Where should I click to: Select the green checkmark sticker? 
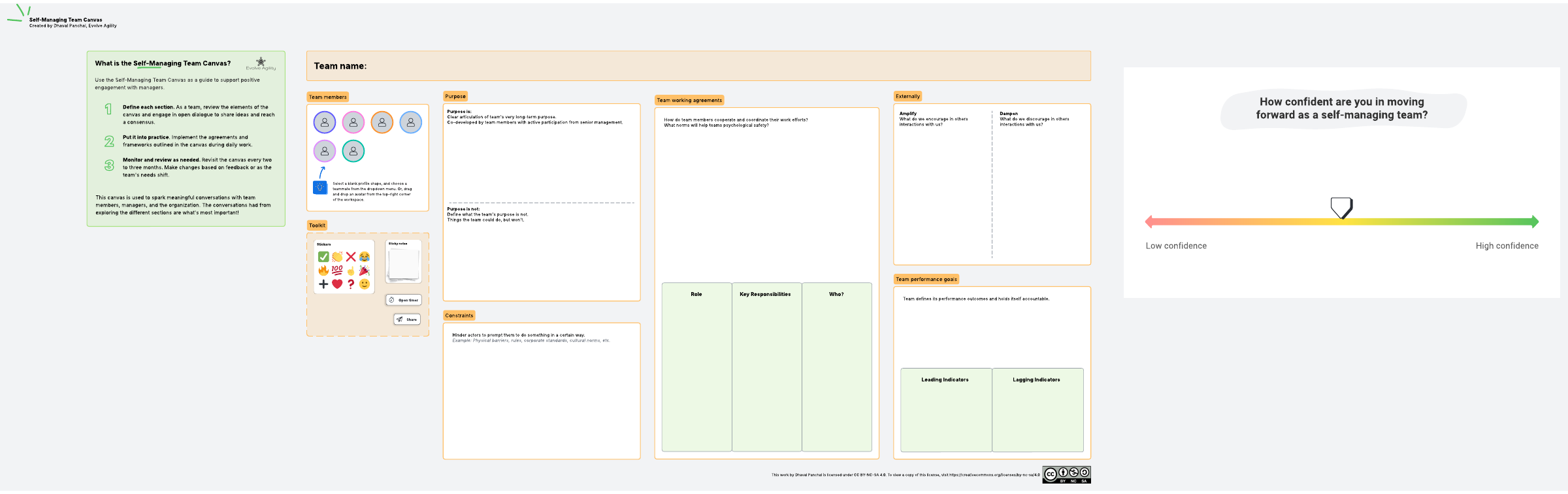[323, 257]
